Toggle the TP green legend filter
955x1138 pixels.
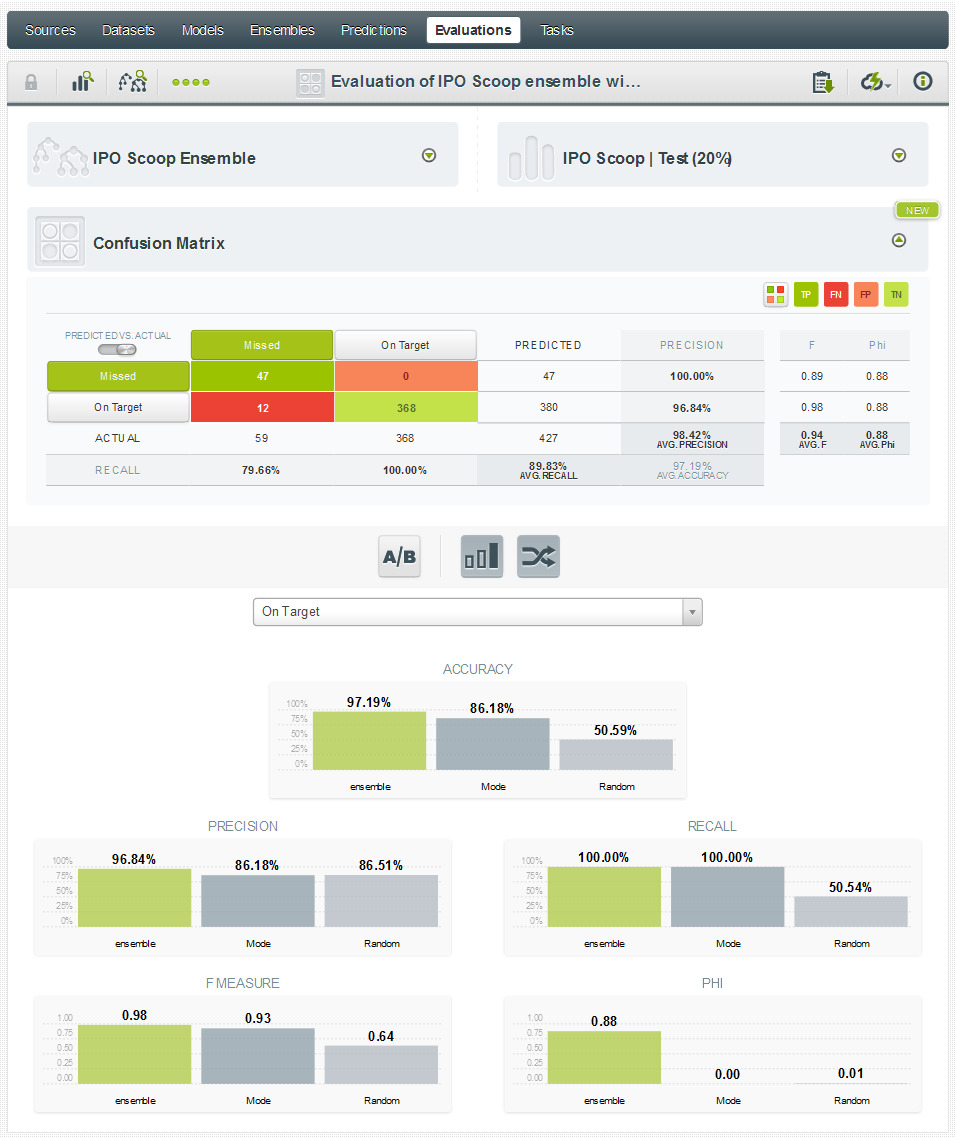tap(806, 294)
